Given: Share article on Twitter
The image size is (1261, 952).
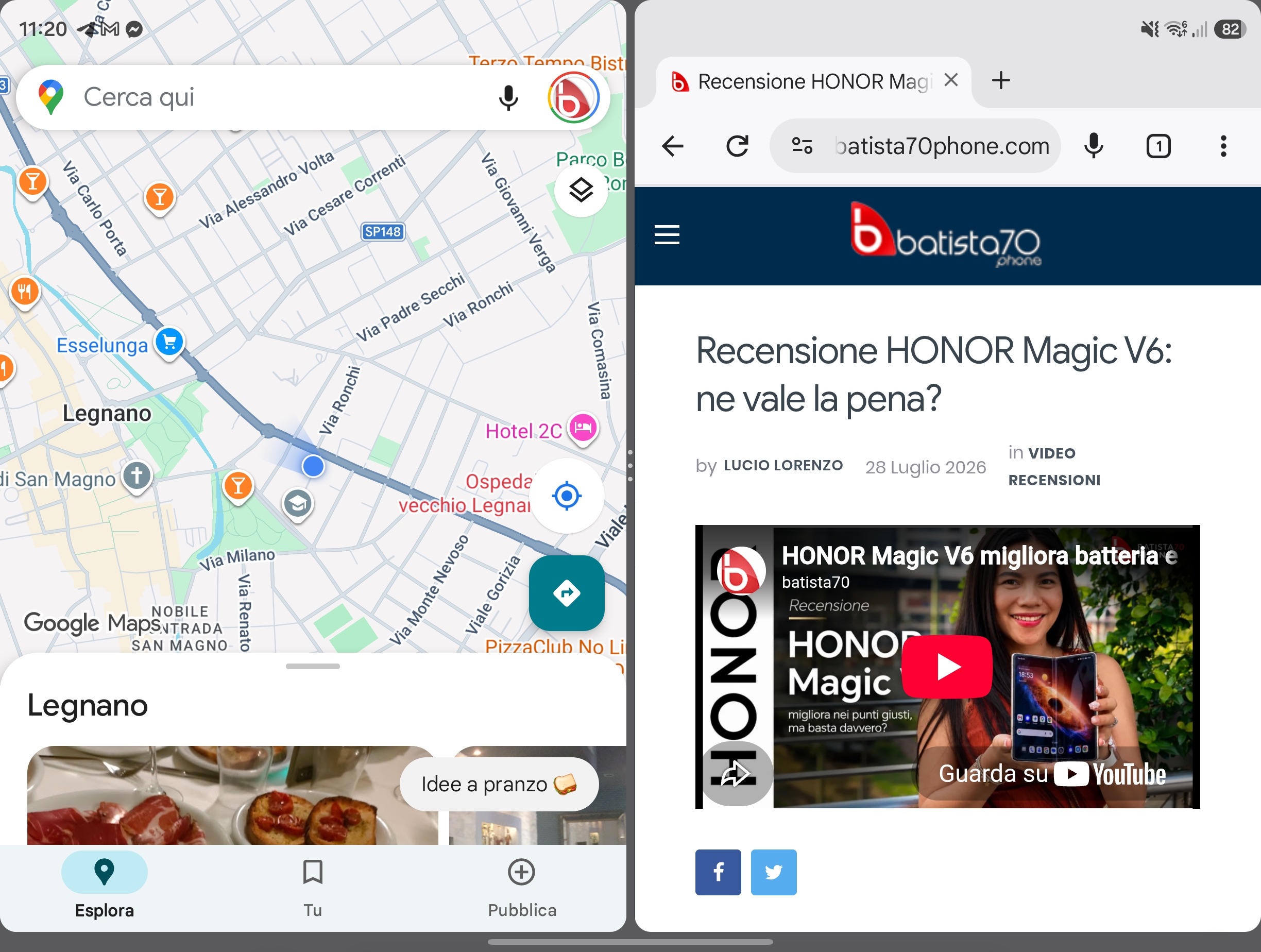Looking at the screenshot, I should pyautogui.click(x=774, y=873).
